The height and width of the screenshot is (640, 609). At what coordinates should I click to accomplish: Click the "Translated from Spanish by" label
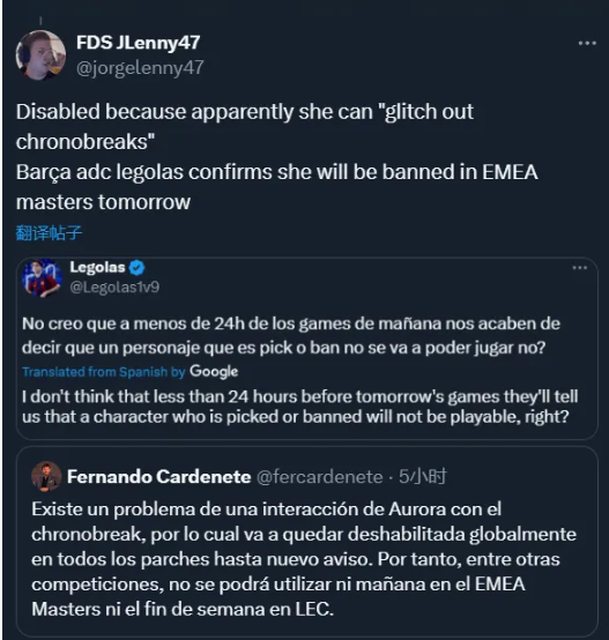click(x=104, y=372)
